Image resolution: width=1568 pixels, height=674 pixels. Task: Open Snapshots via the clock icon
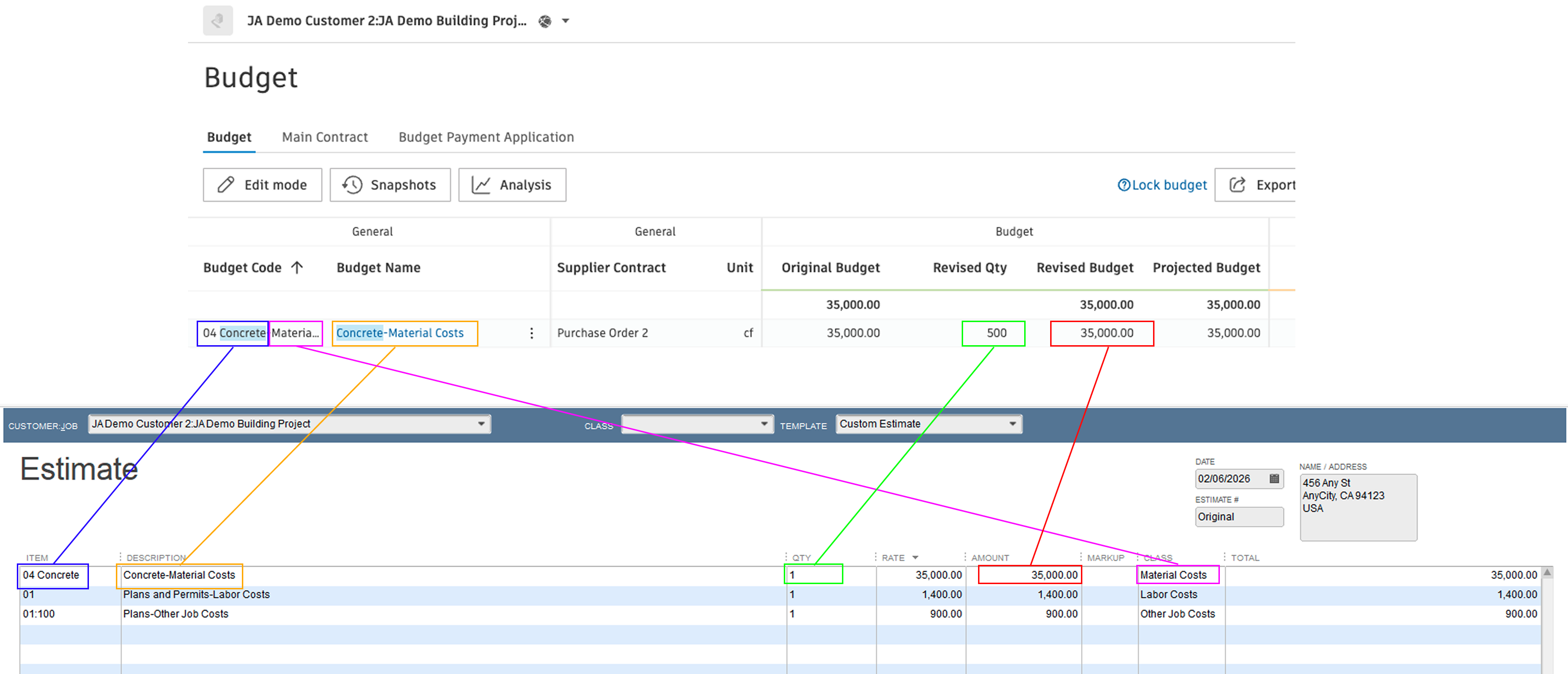[x=352, y=185]
